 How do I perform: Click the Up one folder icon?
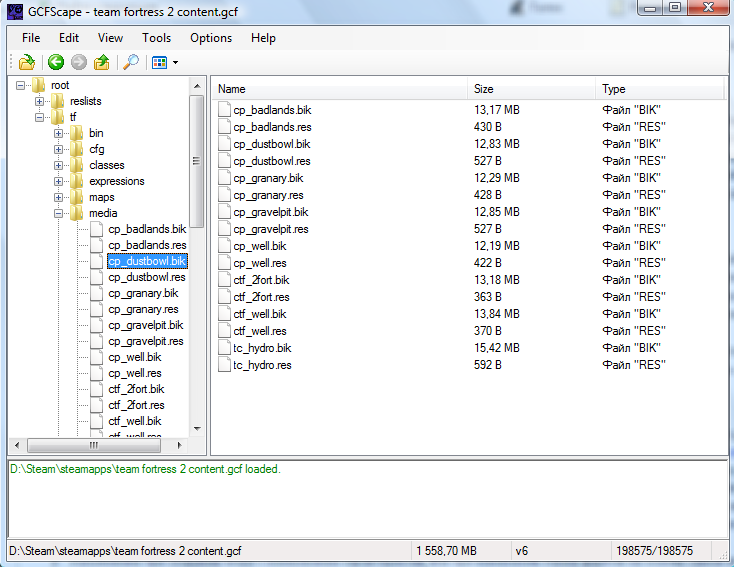[x=101, y=63]
